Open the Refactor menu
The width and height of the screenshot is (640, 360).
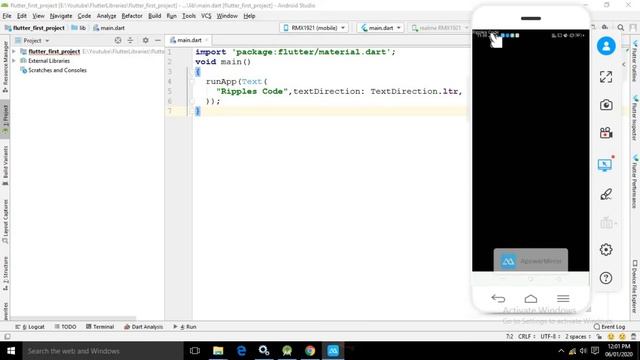pyautogui.click(x=132, y=16)
